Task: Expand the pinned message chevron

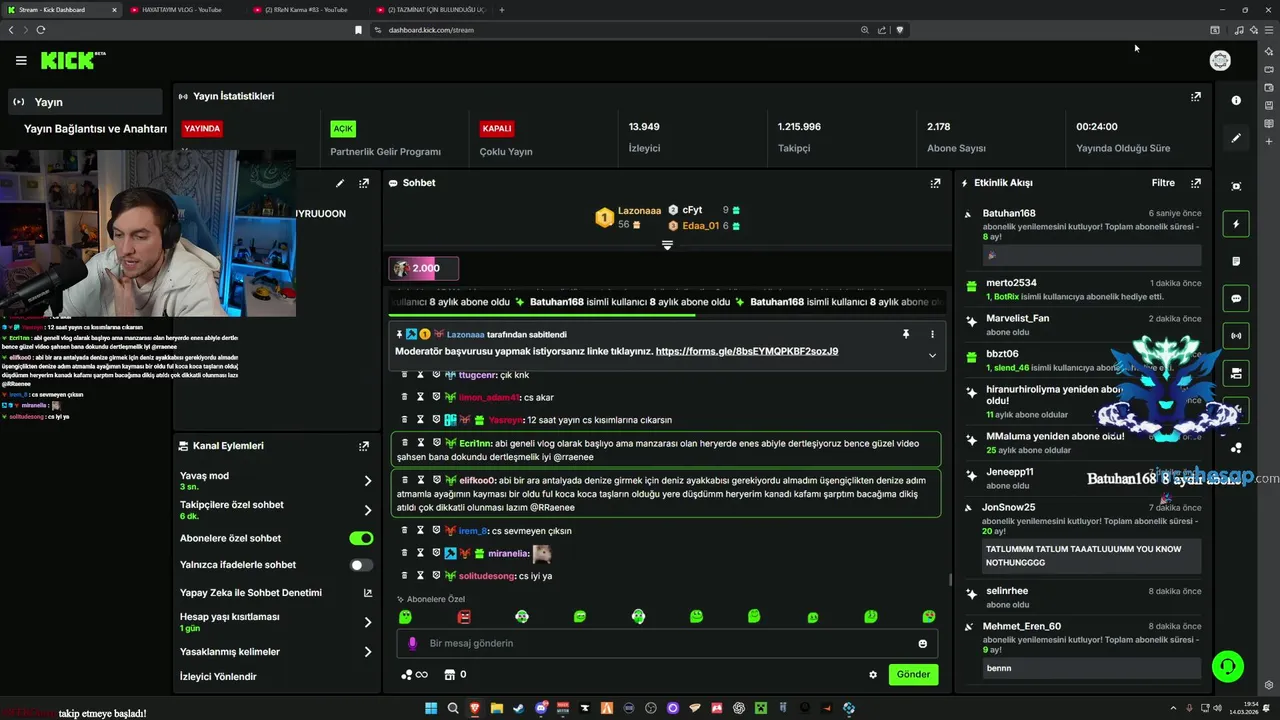Action: tap(932, 355)
